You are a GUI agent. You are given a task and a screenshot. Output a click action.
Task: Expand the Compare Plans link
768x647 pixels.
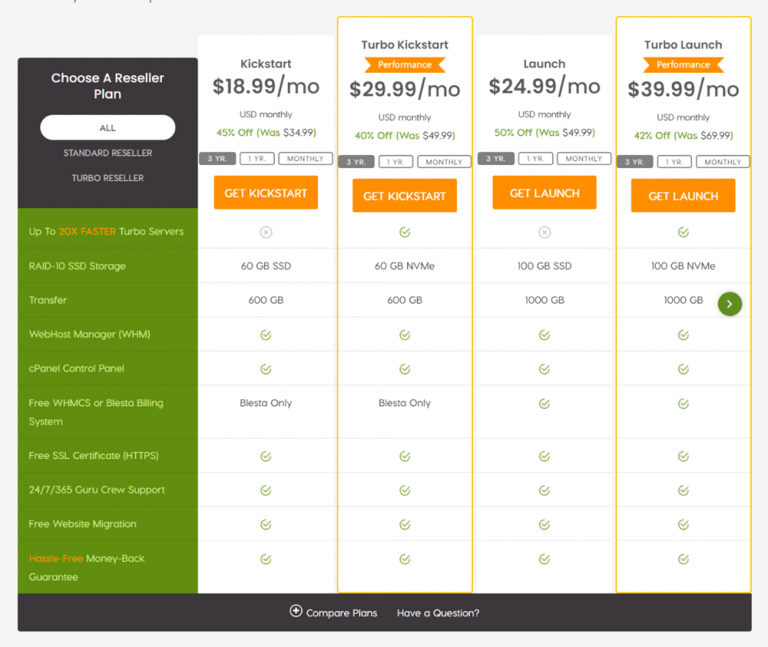click(x=341, y=613)
